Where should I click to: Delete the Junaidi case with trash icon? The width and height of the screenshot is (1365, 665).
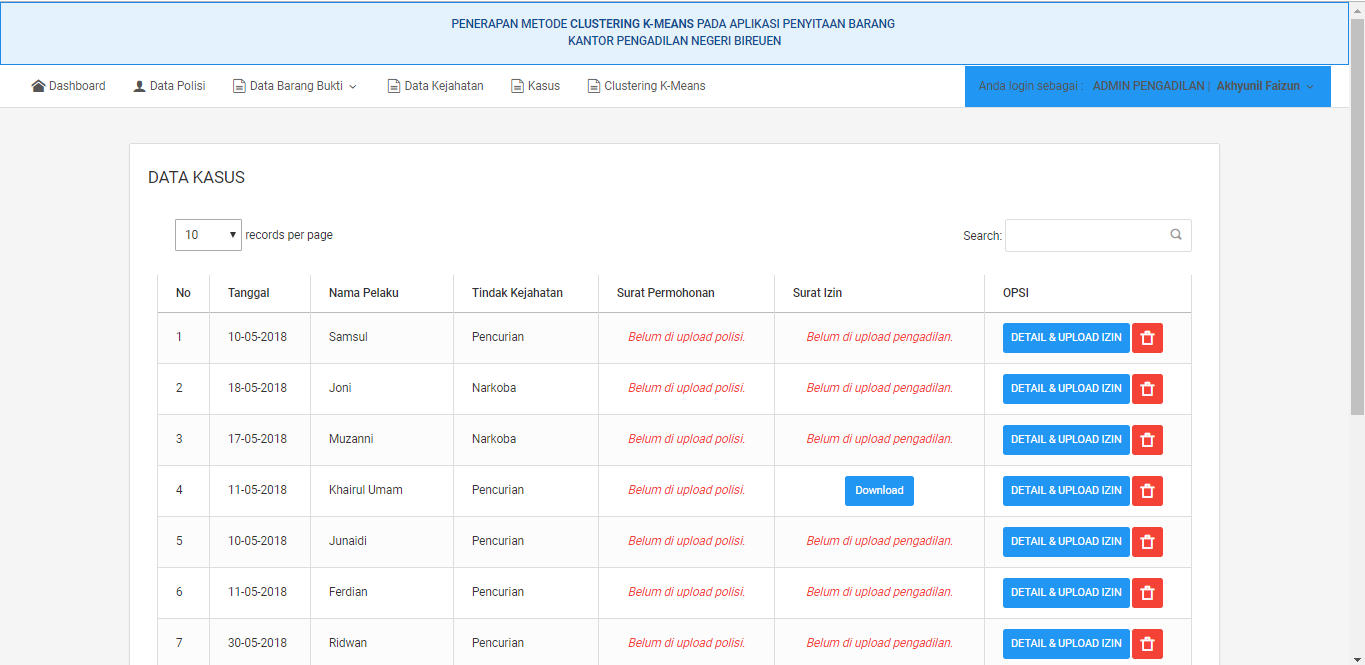click(x=1147, y=542)
